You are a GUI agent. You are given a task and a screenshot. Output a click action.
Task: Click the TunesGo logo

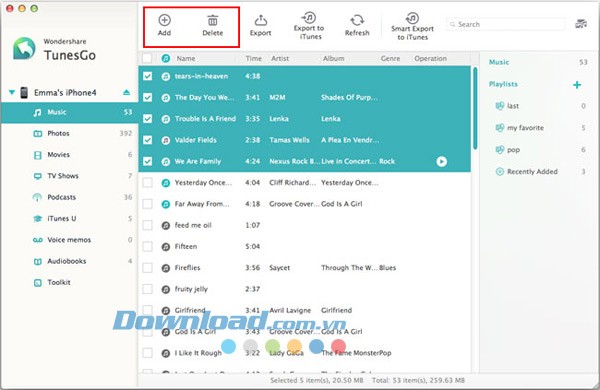(24, 49)
